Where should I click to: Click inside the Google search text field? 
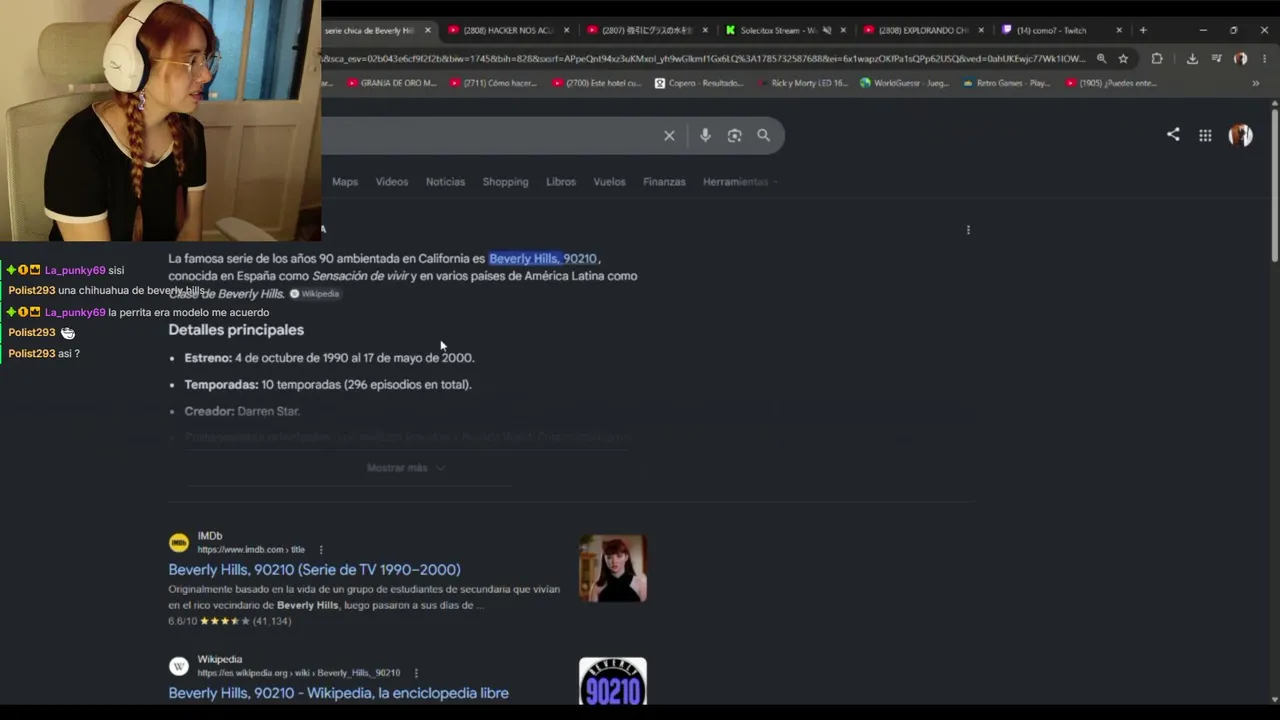(x=488, y=136)
